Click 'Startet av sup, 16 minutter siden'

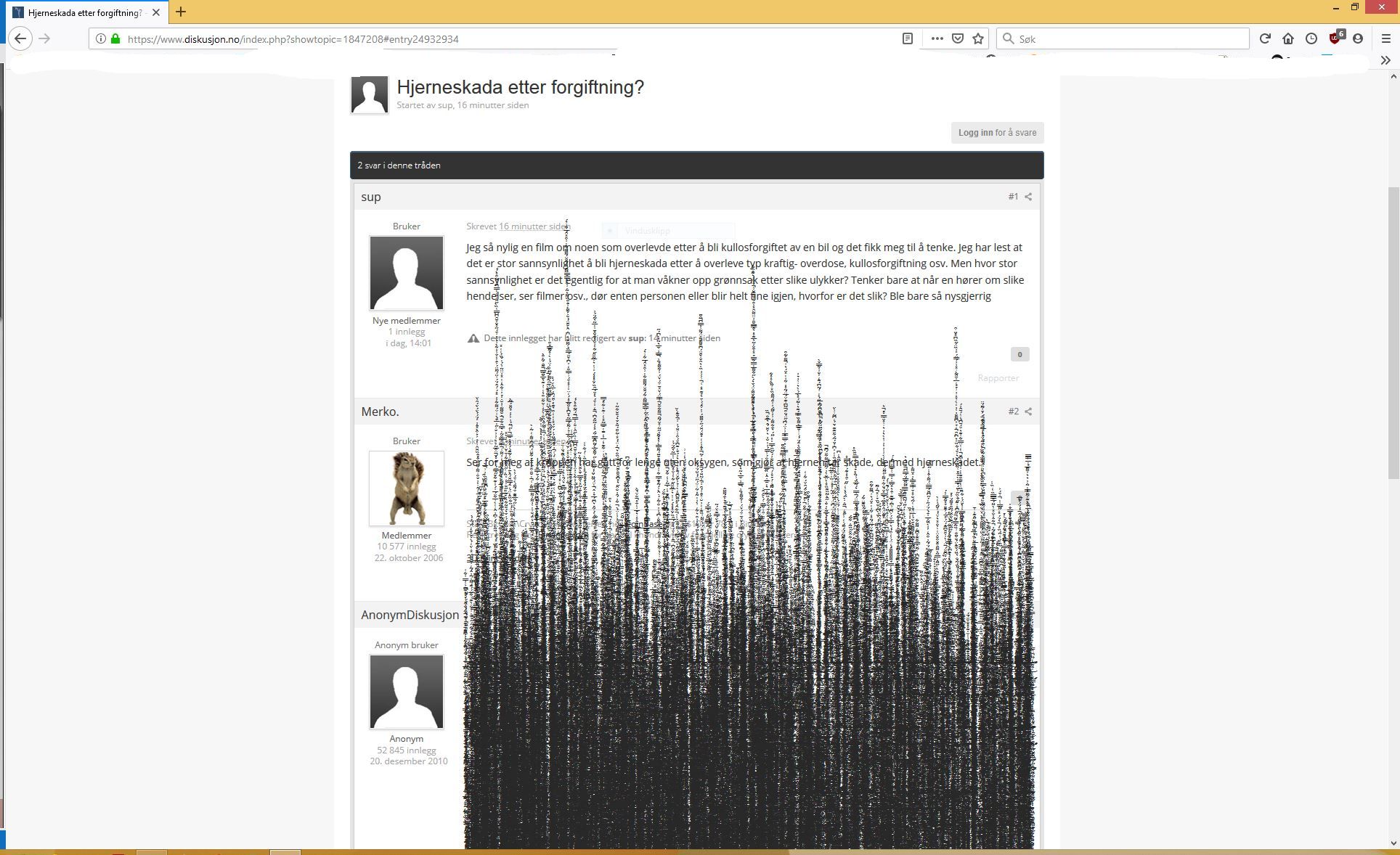click(x=463, y=105)
